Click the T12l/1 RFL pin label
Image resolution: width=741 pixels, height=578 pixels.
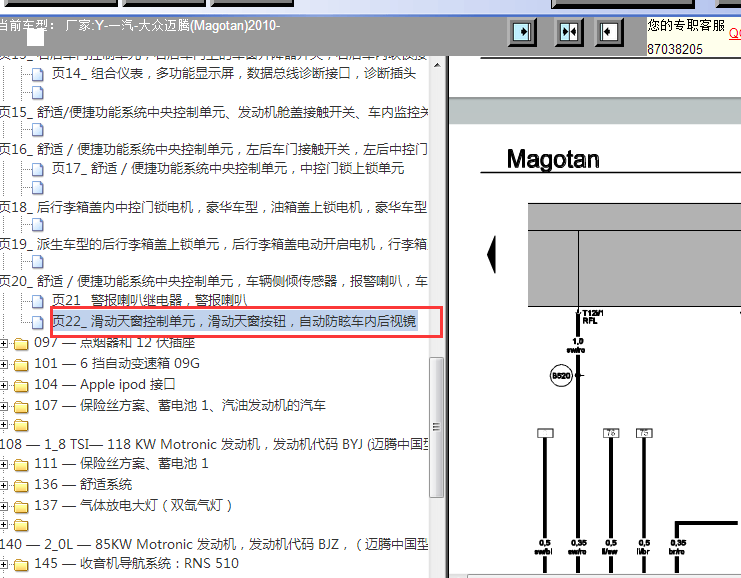point(592,317)
